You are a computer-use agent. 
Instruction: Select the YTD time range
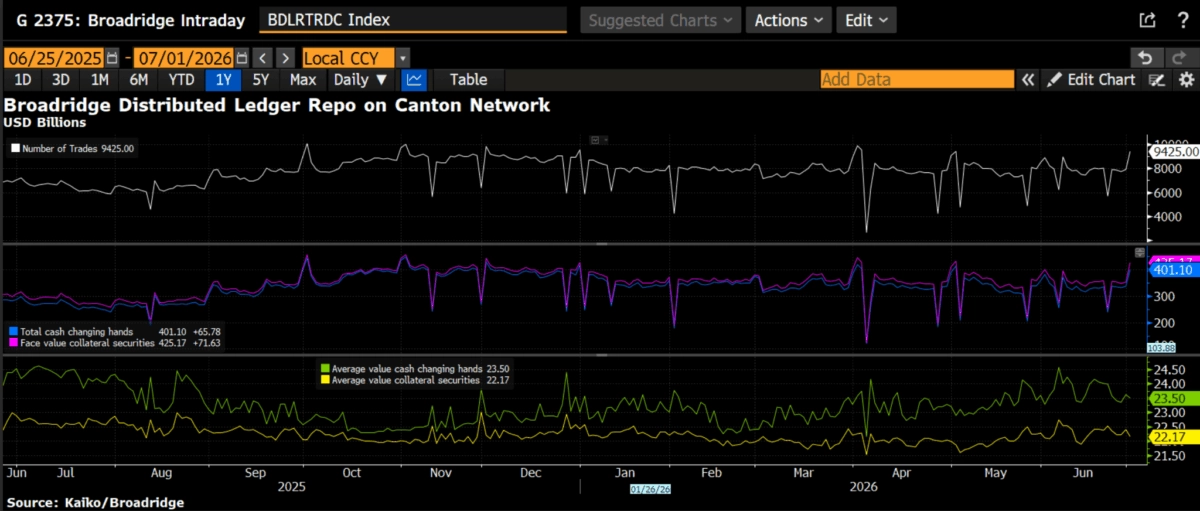click(x=181, y=80)
